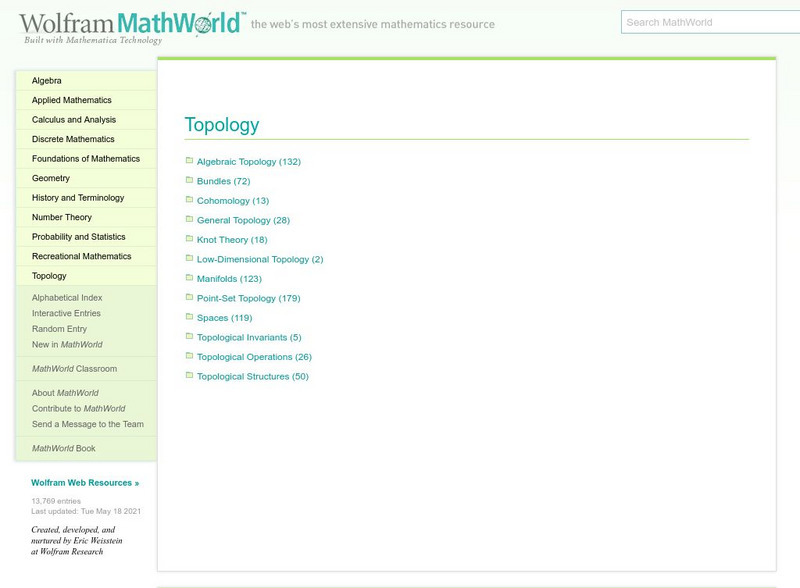The width and height of the screenshot is (800, 588).
Task: Open MathWorld Classroom
Action: pos(74,369)
